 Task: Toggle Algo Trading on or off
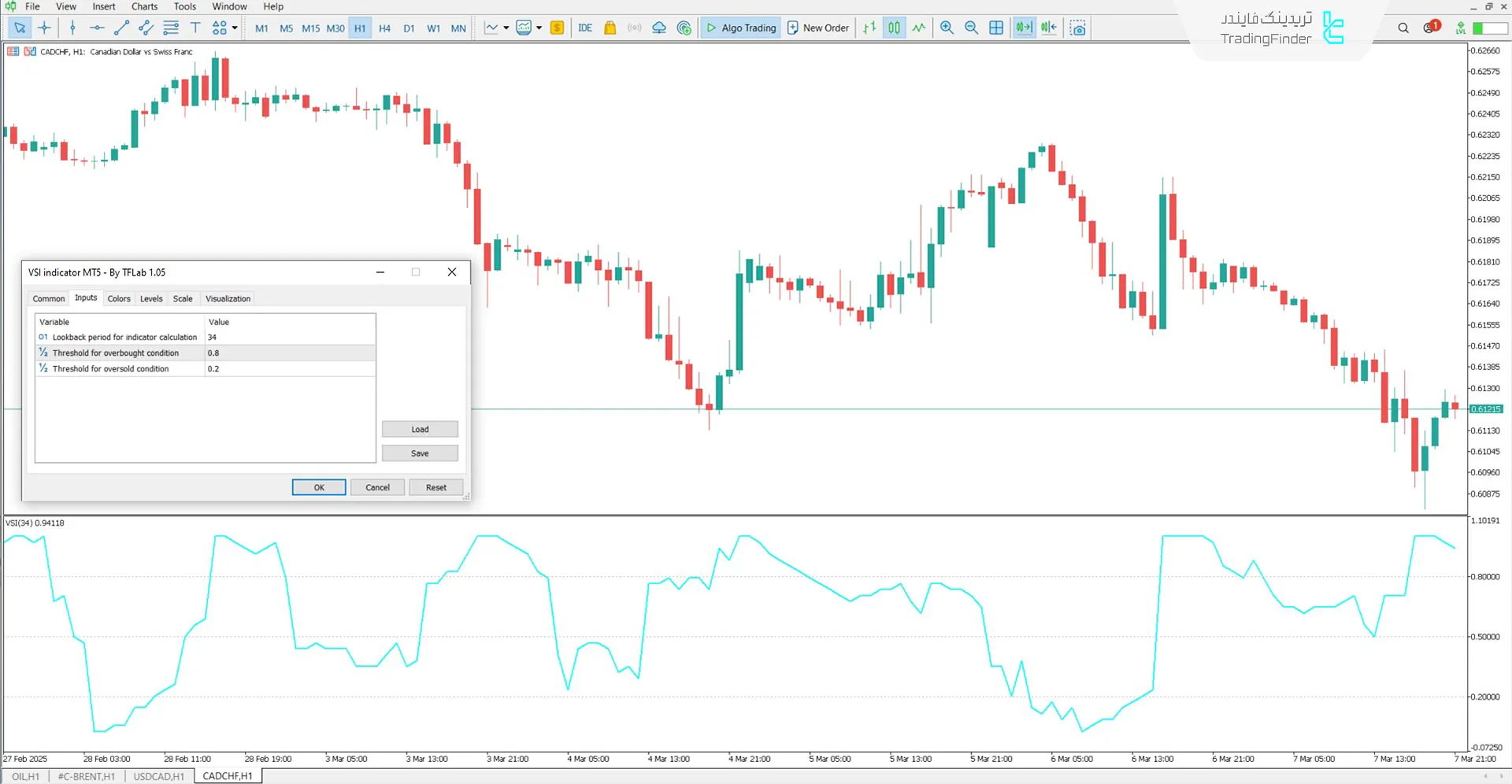tap(740, 28)
